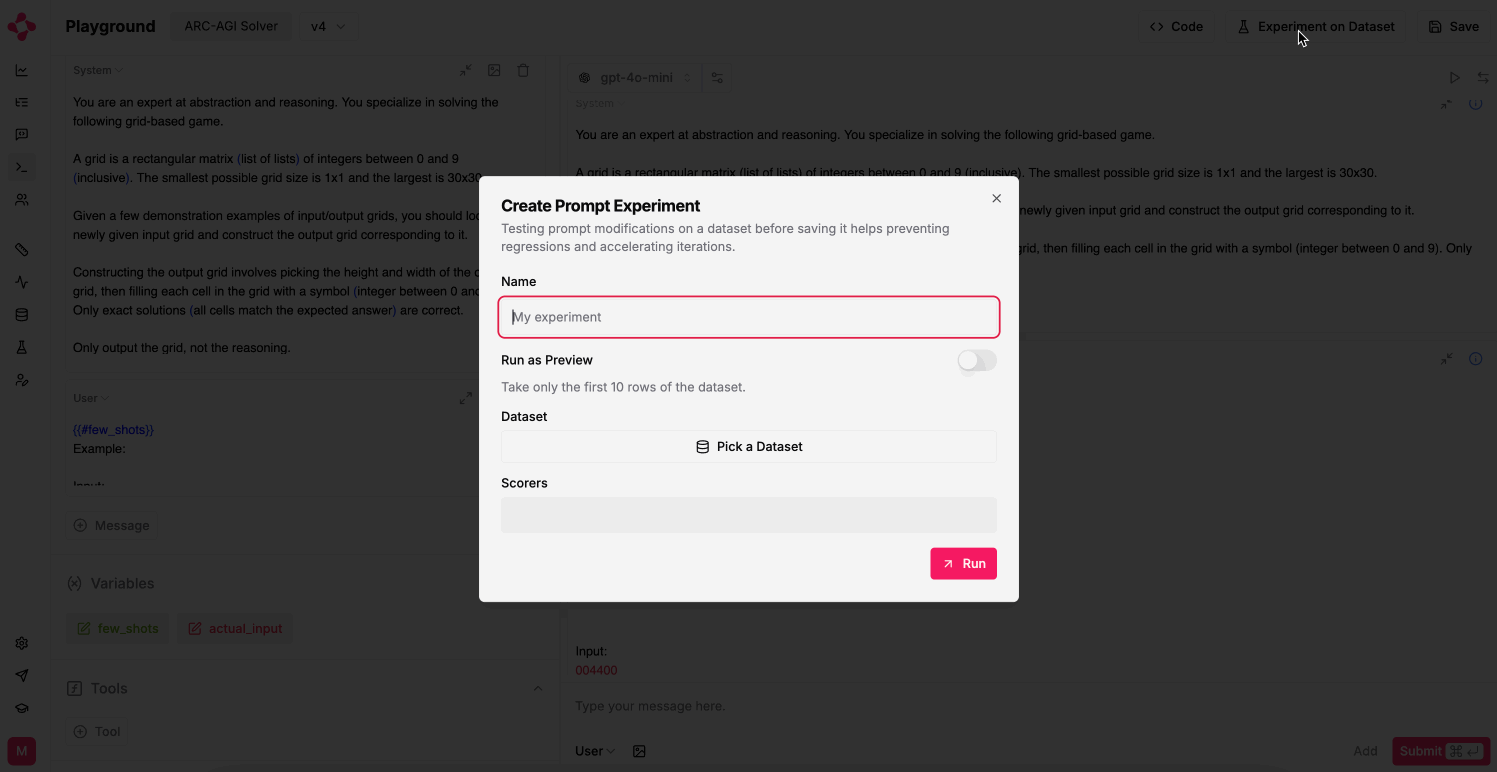Click Experiment on Dataset button
This screenshot has width=1497, height=772.
[x=1316, y=27]
